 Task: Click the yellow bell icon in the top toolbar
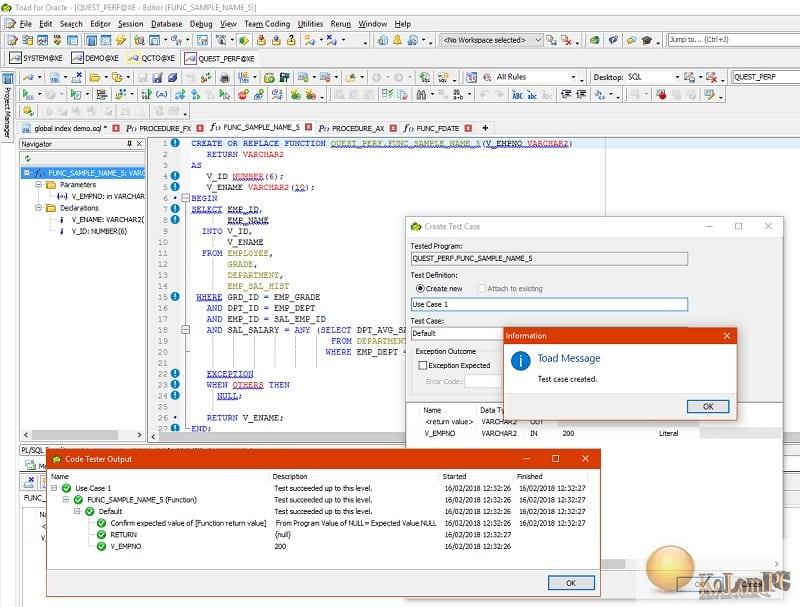point(397,40)
